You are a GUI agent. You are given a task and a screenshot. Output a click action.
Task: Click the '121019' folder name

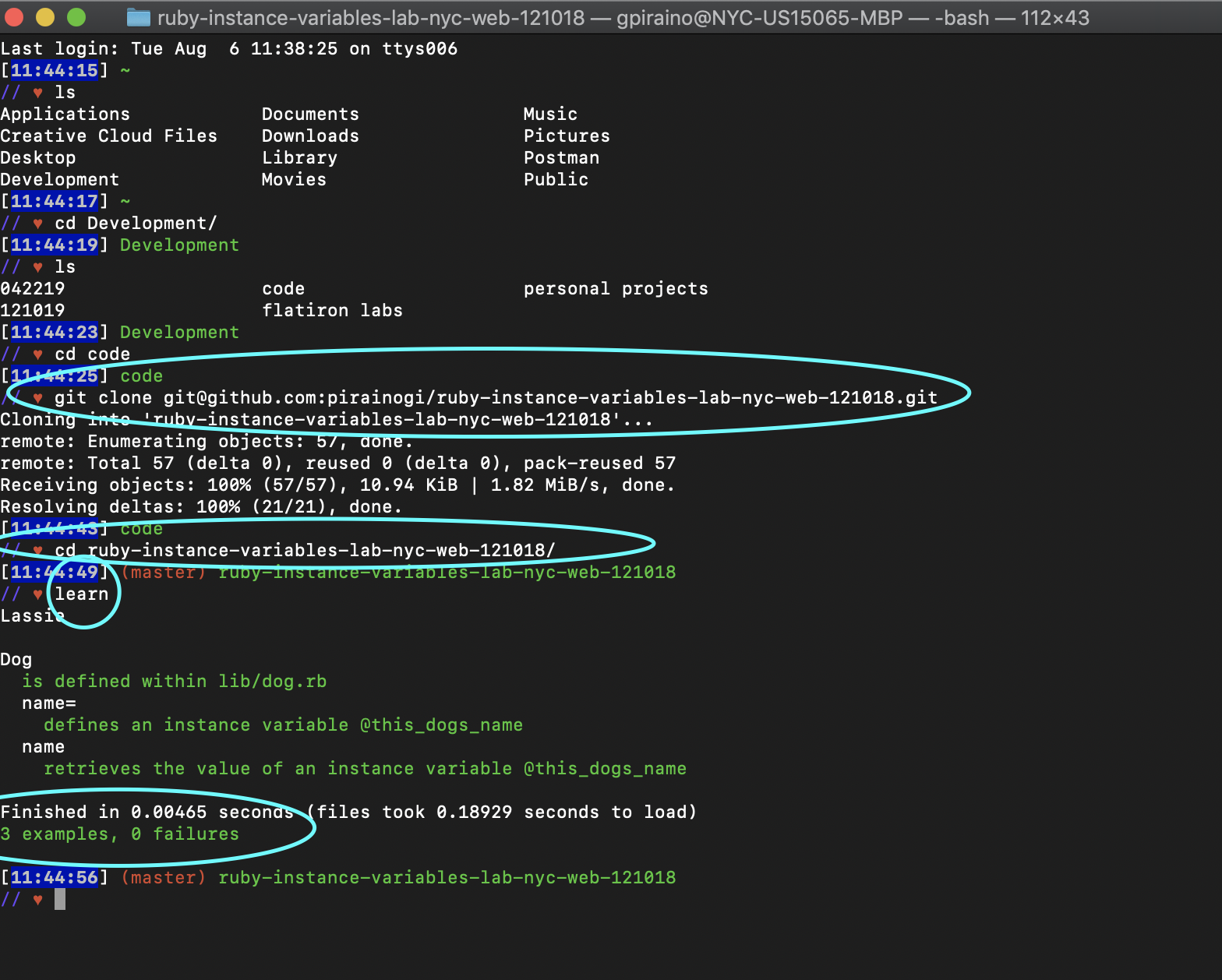pyautogui.click(x=33, y=310)
